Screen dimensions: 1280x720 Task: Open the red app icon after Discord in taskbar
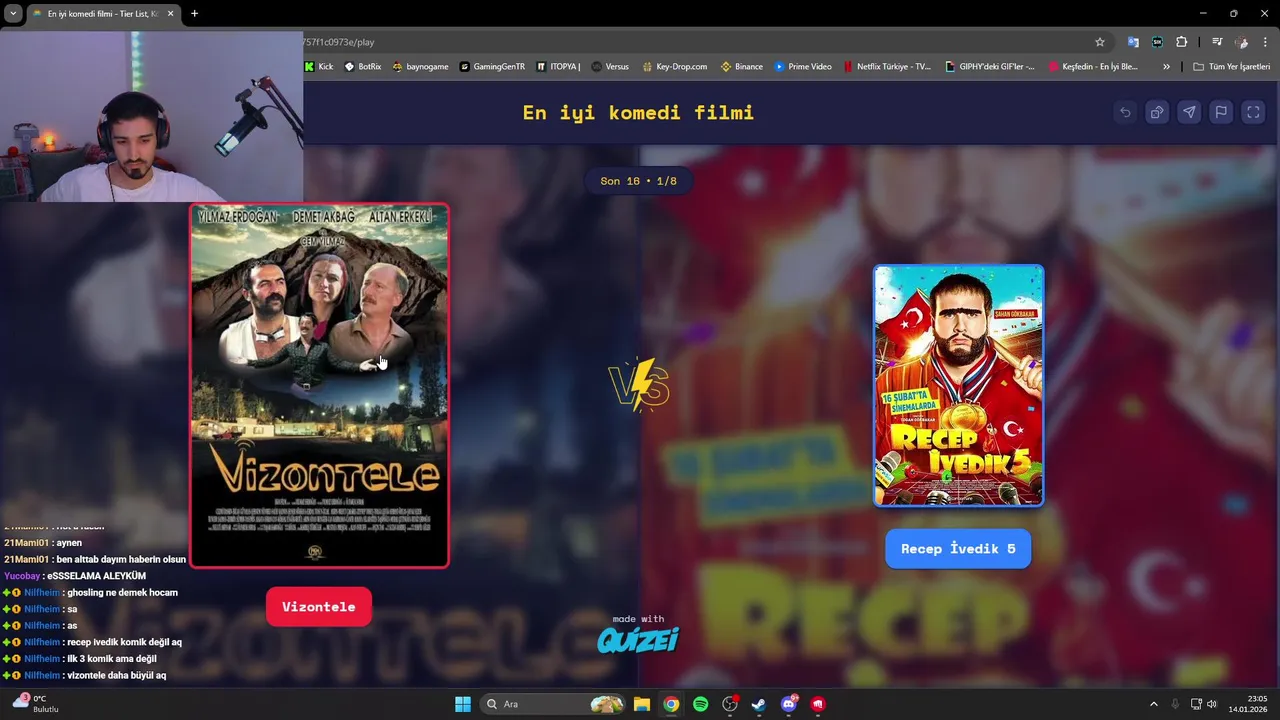818,704
